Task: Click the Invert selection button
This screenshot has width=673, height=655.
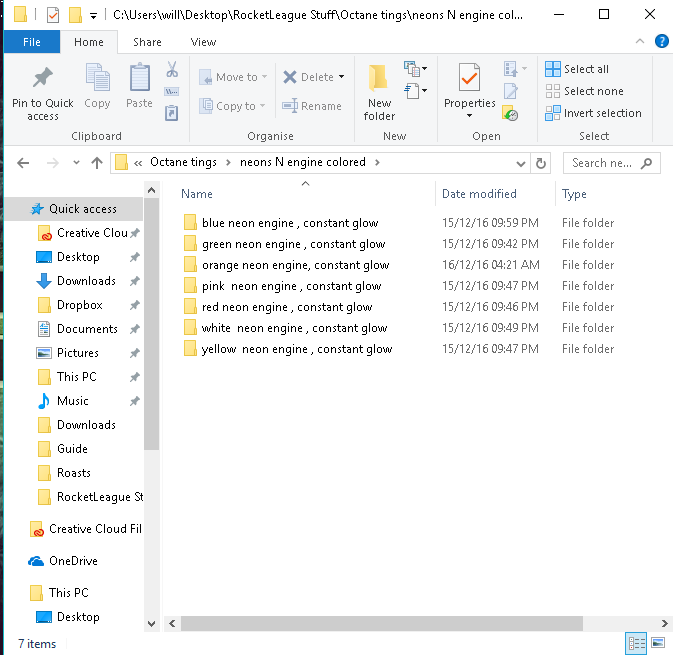Action: (593, 113)
